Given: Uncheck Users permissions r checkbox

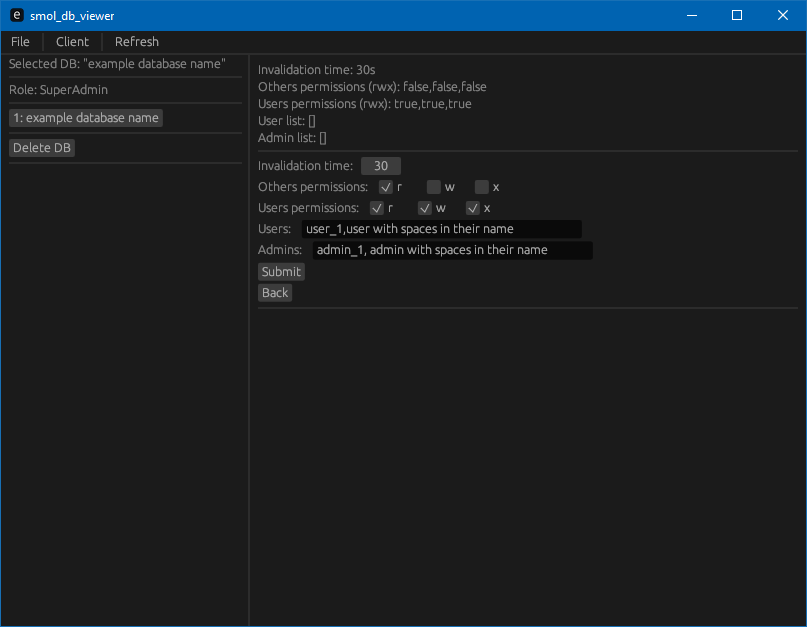Looking at the screenshot, I should click(x=377, y=208).
